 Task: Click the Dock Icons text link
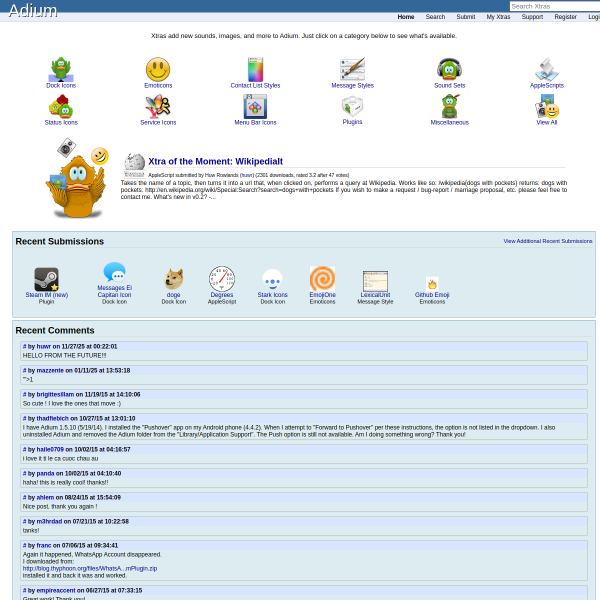pos(61,85)
